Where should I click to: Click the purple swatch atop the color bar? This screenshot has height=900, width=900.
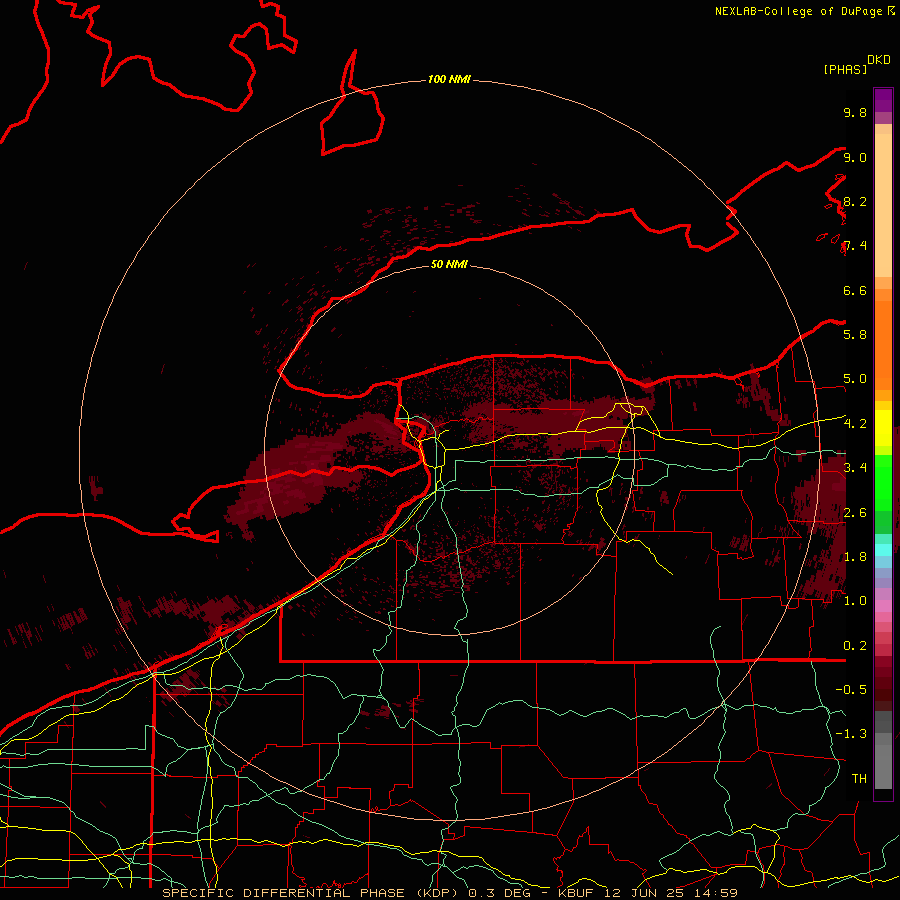(883, 100)
